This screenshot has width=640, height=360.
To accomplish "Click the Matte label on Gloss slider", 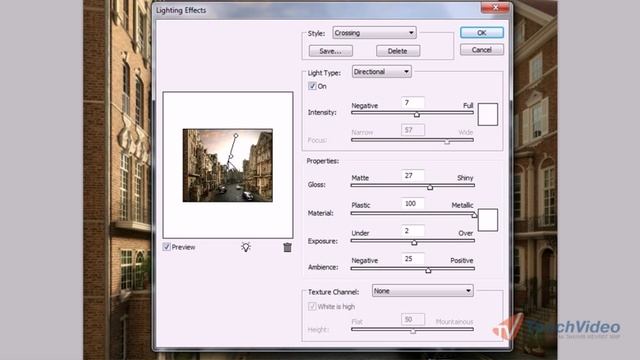I will (360, 178).
